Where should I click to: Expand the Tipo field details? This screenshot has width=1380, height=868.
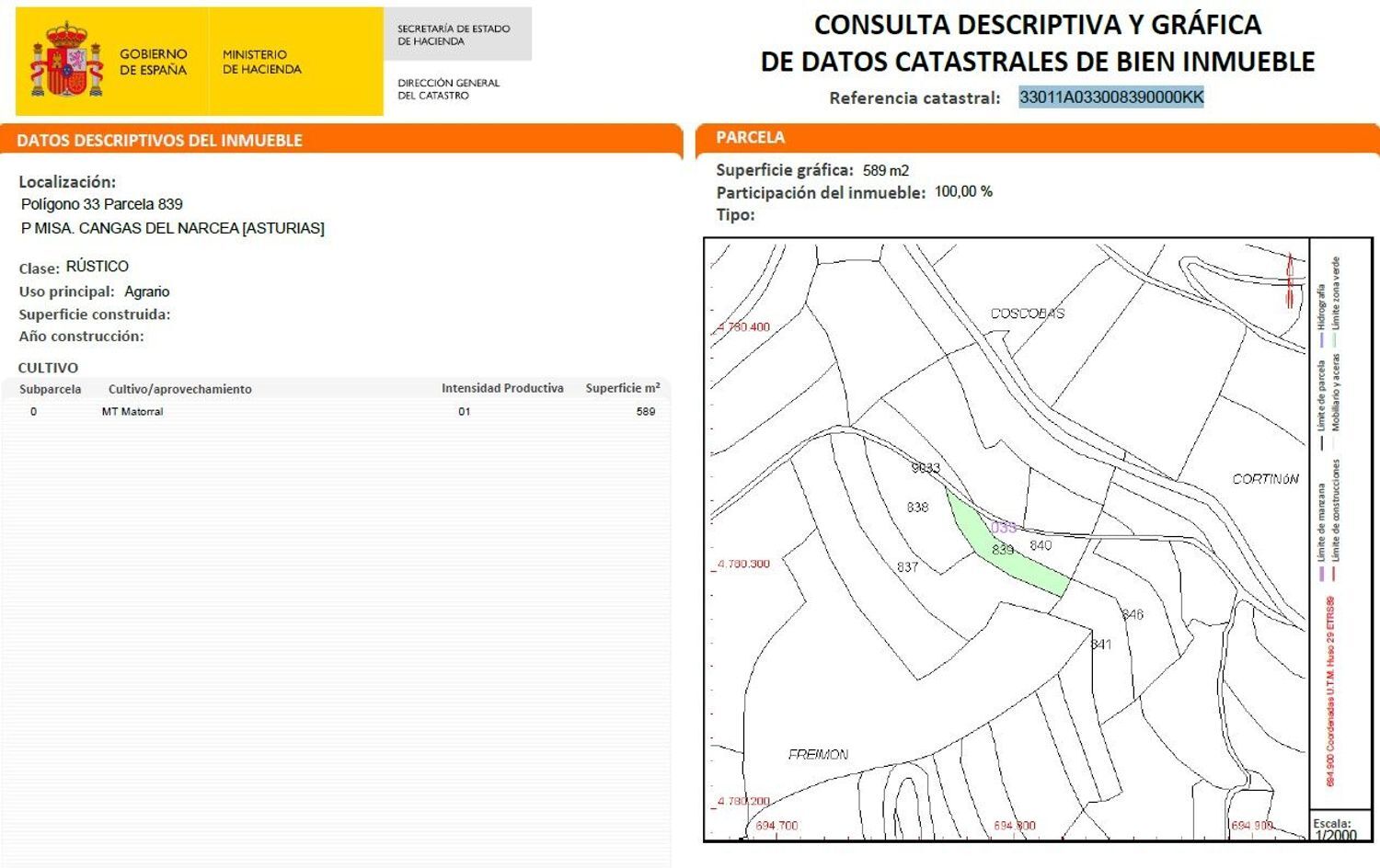pos(733,216)
